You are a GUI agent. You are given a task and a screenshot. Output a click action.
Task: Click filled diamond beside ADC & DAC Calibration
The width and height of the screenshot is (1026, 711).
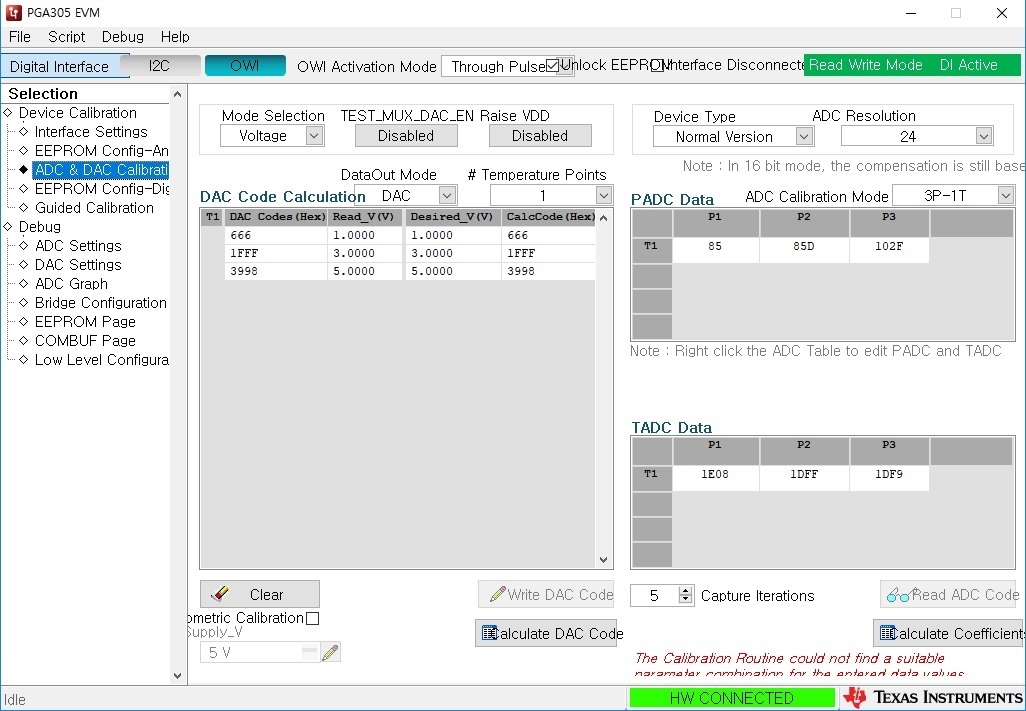(24, 169)
